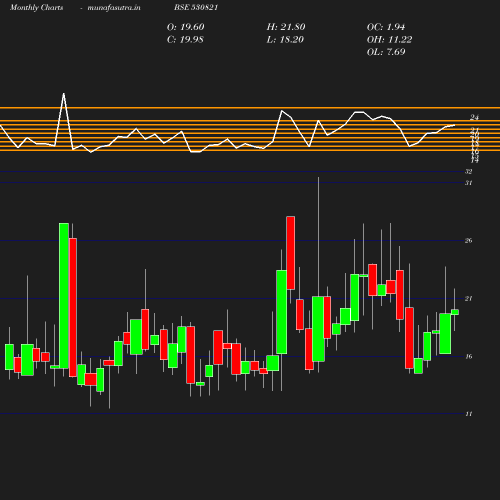
Task: Click the 31 price axis label
Action: (x=469, y=183)
